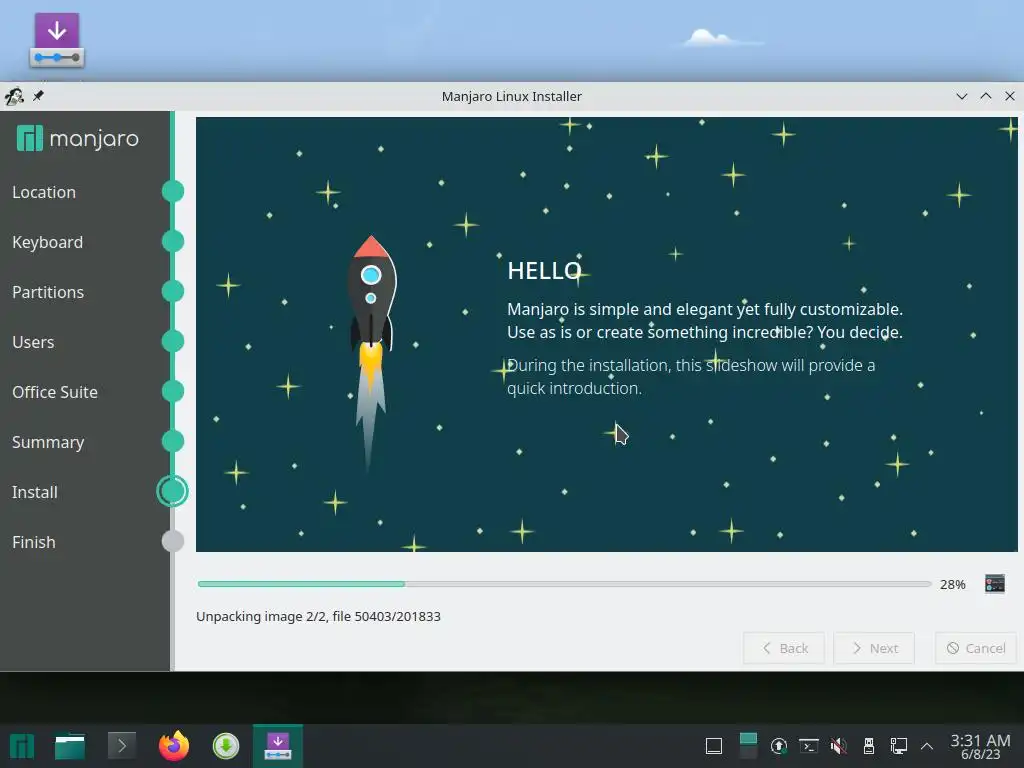Click the Back button
Image resolution: width=1024 pixels, height=768 pixels.
pos(784,648)
